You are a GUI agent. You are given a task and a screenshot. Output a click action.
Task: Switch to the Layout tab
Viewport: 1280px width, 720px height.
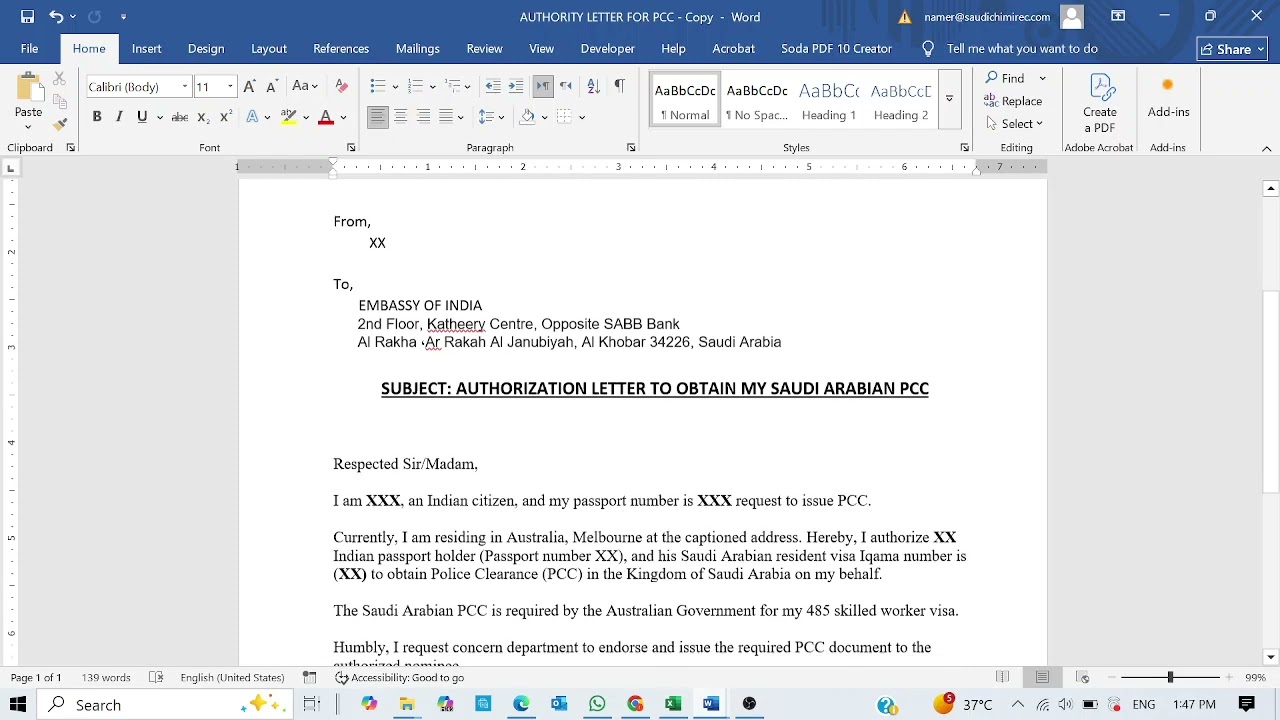268,48
